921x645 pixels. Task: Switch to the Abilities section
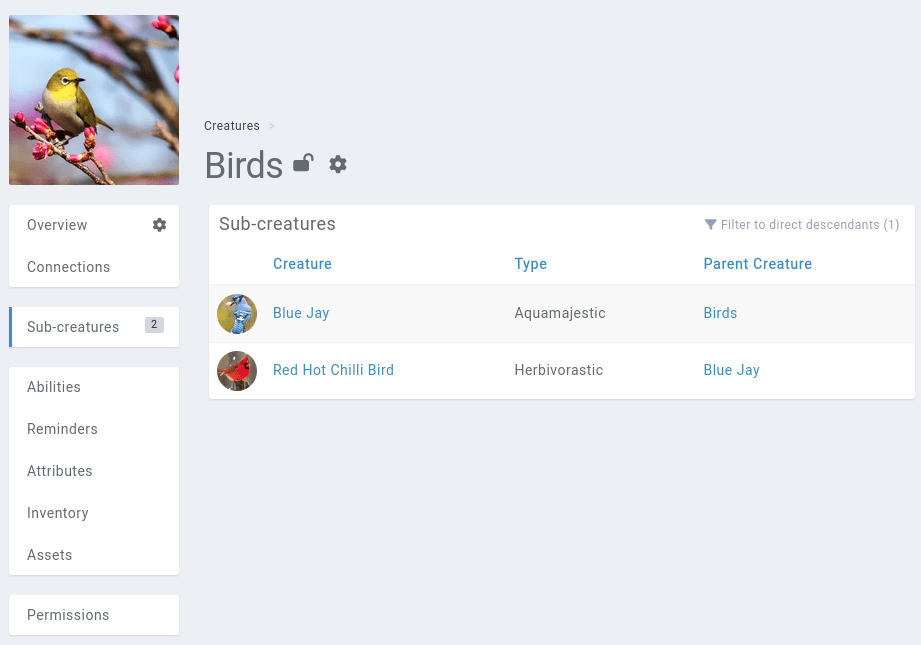pos(54,387)
